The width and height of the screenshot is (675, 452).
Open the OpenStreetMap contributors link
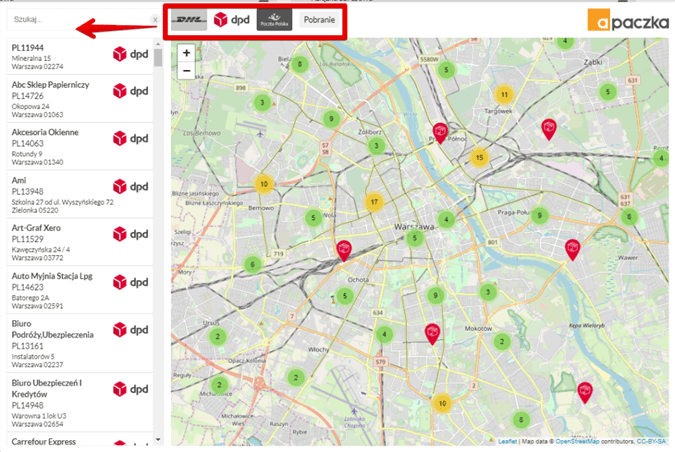coord(577,441)
